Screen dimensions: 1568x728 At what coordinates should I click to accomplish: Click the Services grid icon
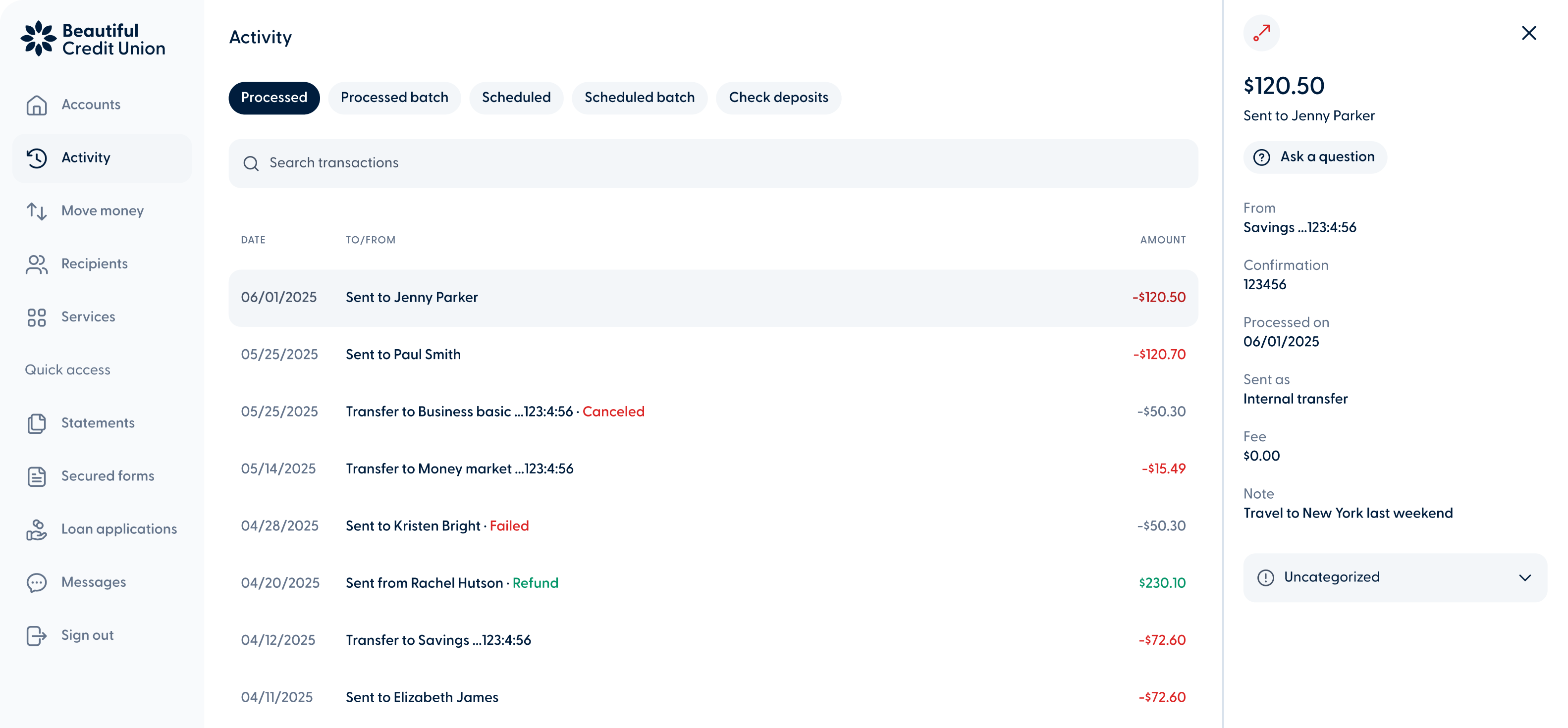click(37, 317)
